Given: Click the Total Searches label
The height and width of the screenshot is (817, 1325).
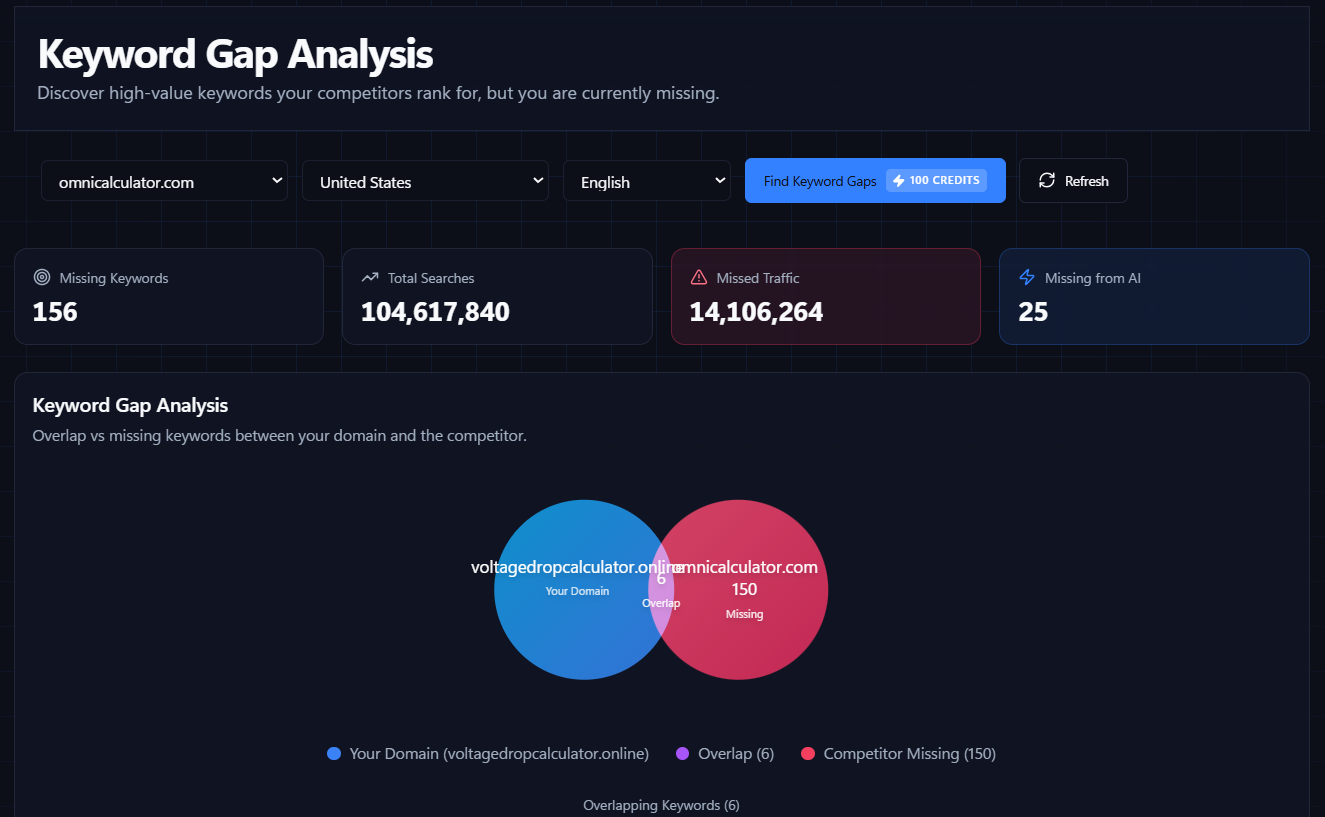Looking at the screenshot, I should click(431, 278).
